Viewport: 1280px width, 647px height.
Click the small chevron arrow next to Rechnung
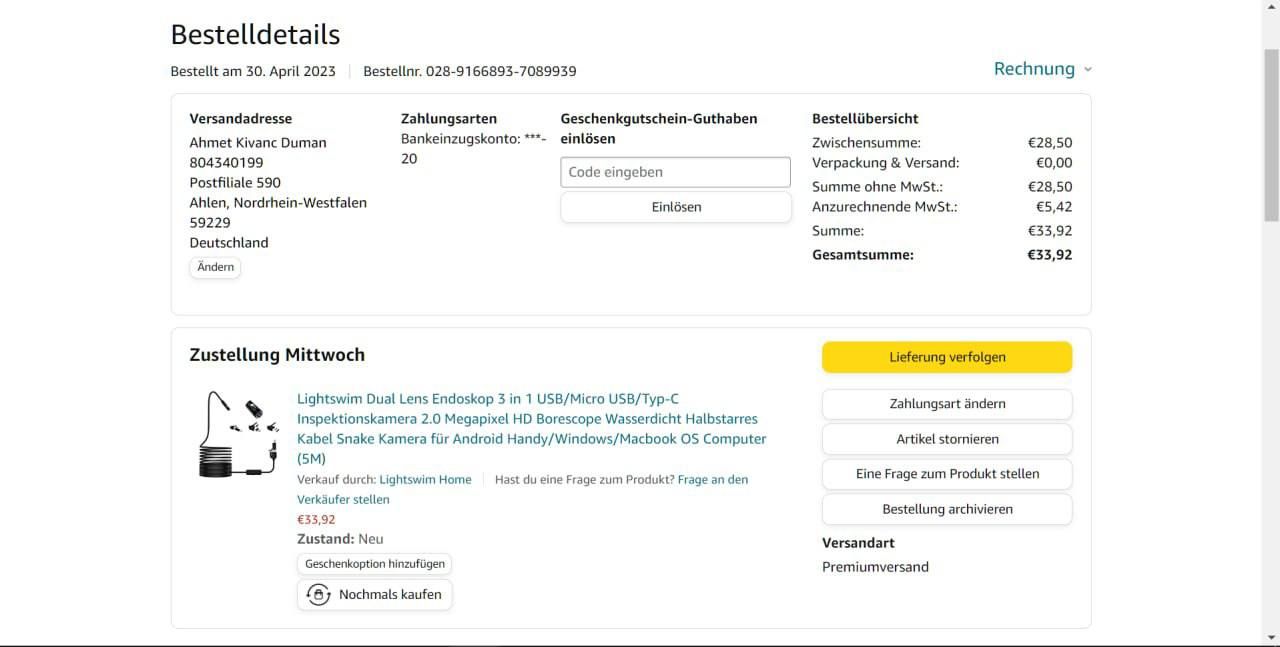(x=1088, y=70)
